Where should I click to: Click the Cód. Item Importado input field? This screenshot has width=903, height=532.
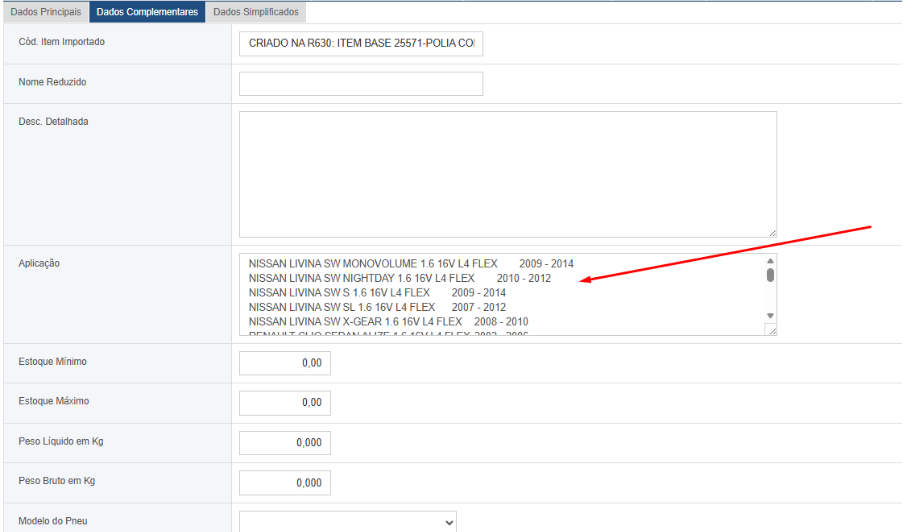pos(361,44)
